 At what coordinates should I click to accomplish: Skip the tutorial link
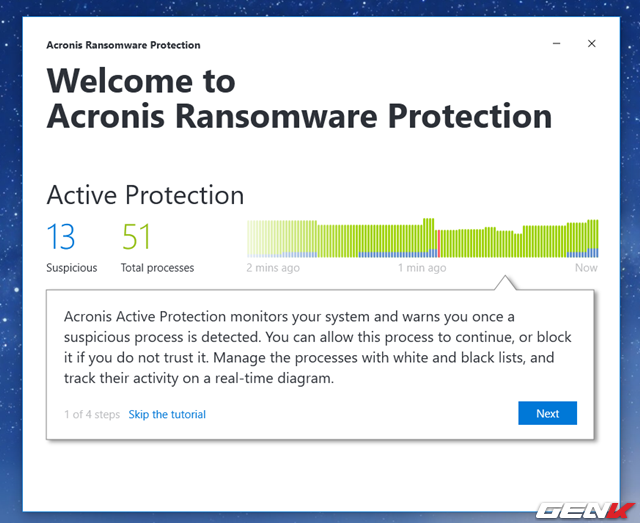pyautogui.click(x=167, y=414)
